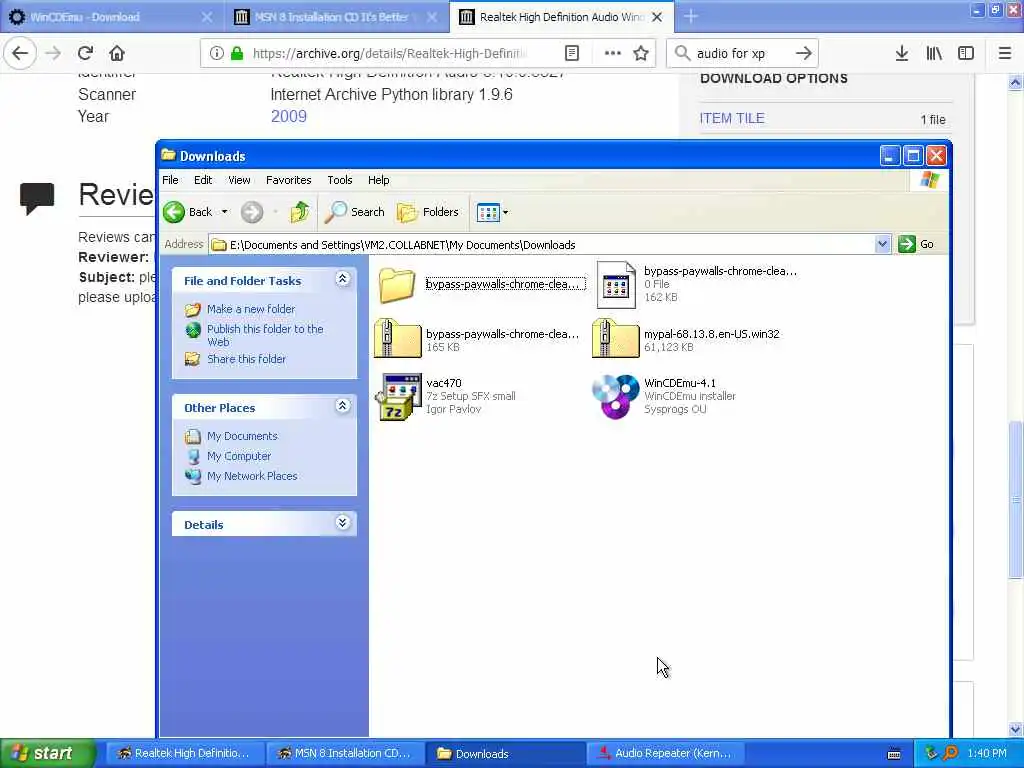This screenshot has height=768, width=1024.
Task: Click the Go button next to address
Action: [916, 244]
